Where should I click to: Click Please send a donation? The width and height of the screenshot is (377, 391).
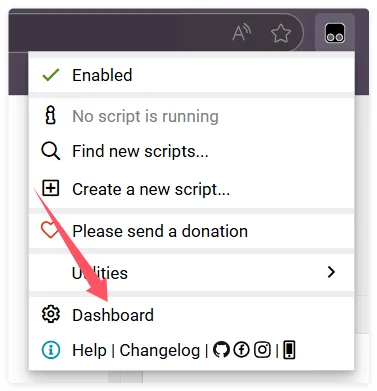click(191, 231)
